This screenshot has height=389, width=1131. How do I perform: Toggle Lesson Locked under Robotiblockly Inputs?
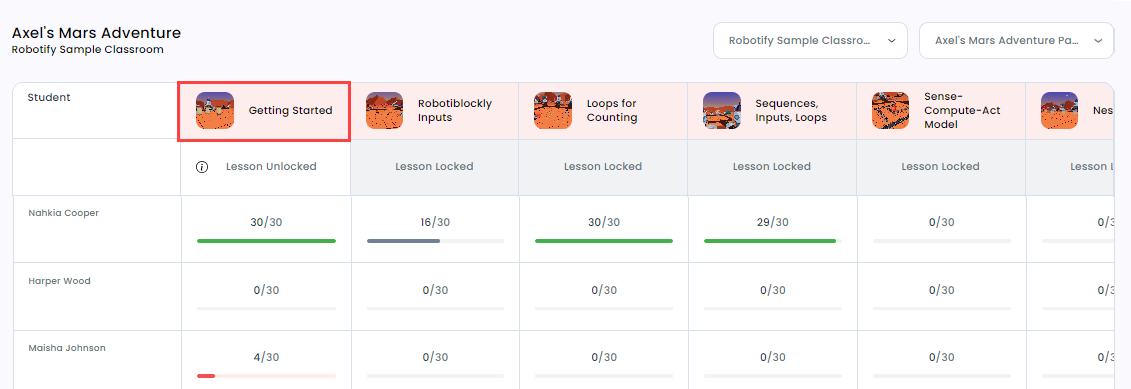pyautogui.click(x=434, y=167)
